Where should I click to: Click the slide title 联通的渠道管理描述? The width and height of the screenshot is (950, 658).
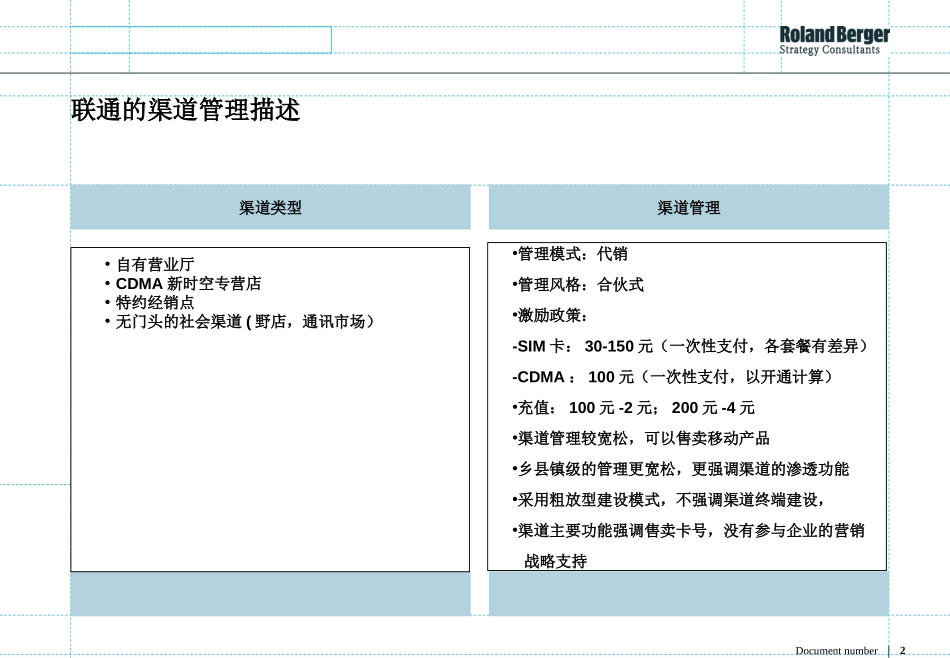(185, 110)
